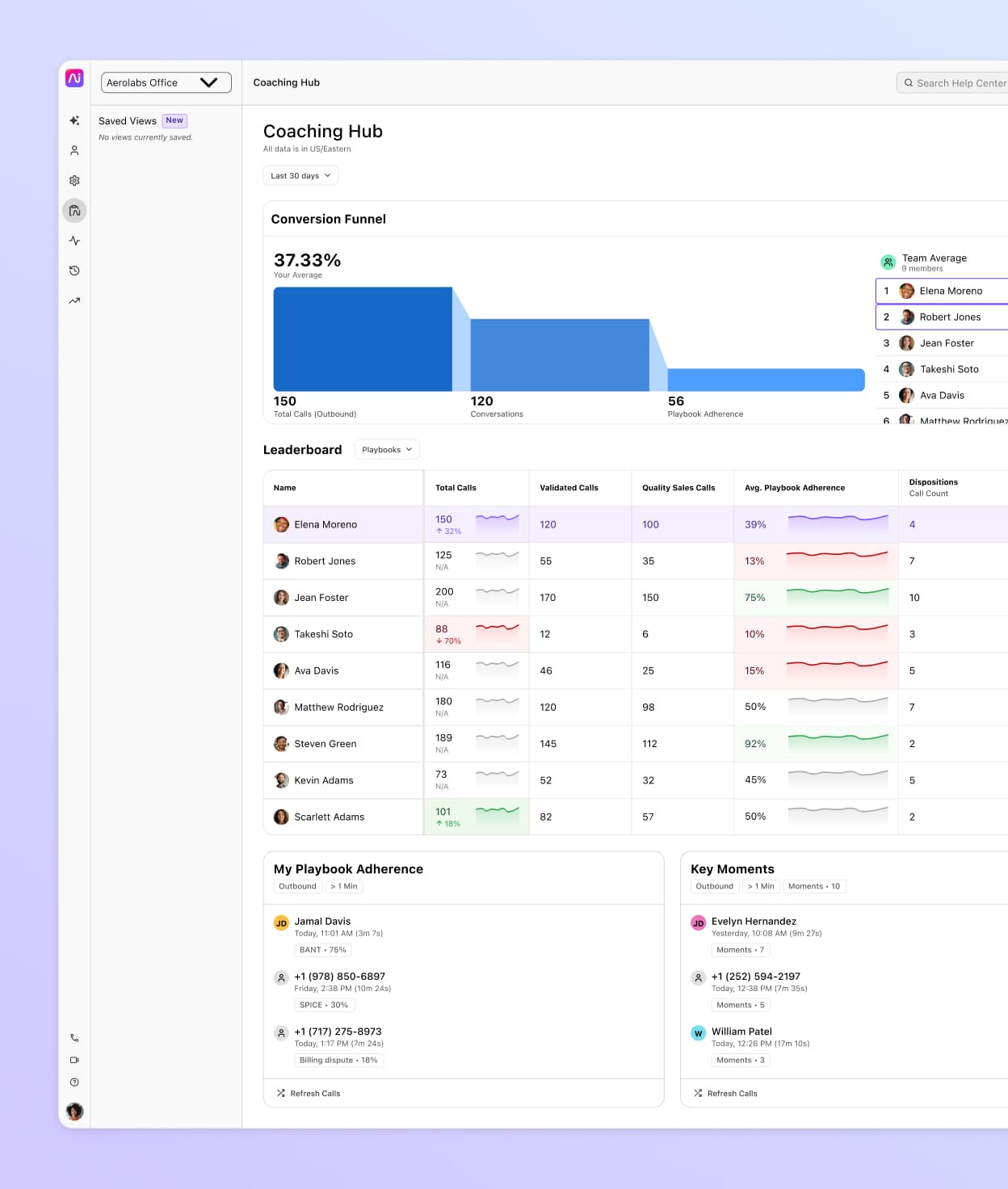Image resolution: width=1008 pixels, height=1189 pixels.
Task: Toggle Robert Jones in team ranking list
Action: (949, 317)
